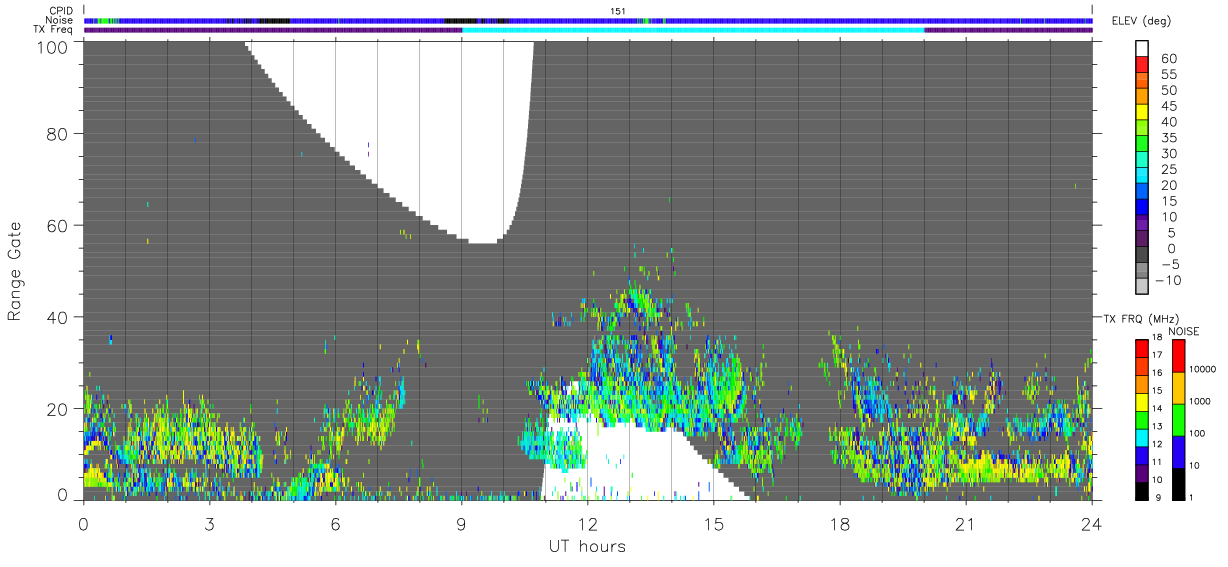Click the '11' label on TX FRQ scale
This screenshot has height=567, width=1228.
1156,463
